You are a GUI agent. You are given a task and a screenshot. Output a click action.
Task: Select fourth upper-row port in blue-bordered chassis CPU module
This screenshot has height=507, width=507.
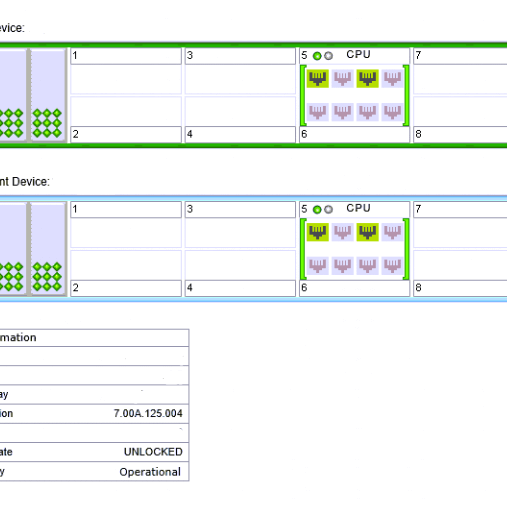pyautogui.click(x=392, y=232)
